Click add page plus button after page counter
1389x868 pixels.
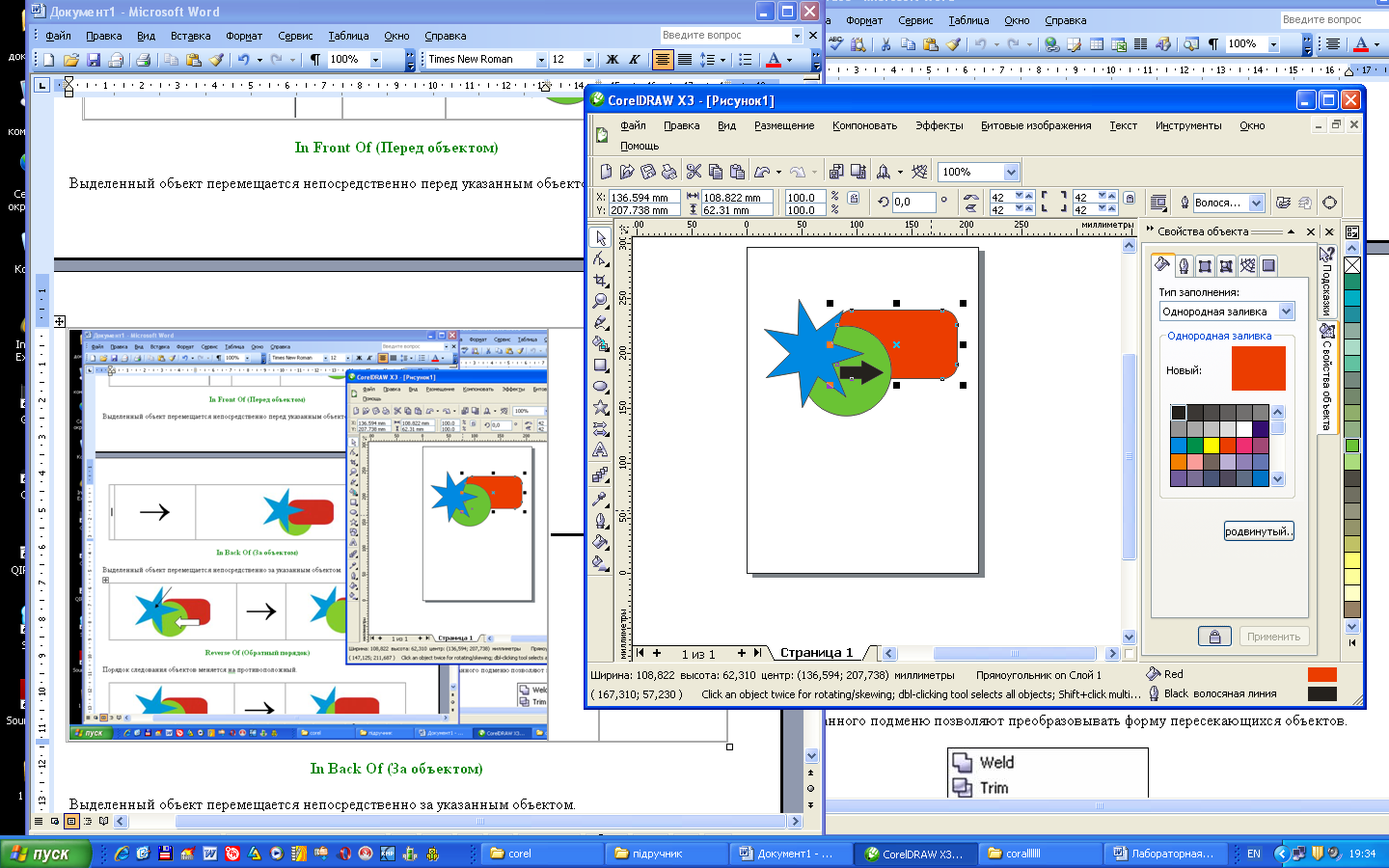[x=741, y=653]
